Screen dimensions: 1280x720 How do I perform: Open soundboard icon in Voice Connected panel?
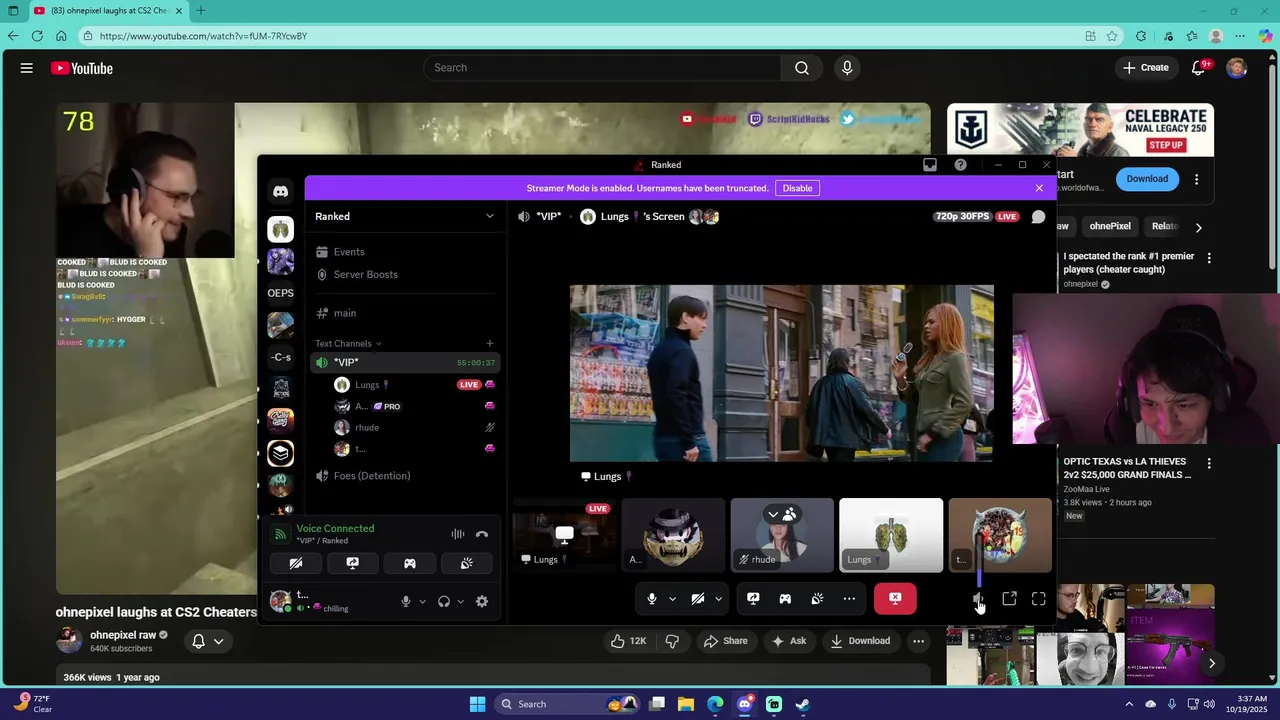coord(467,563)
